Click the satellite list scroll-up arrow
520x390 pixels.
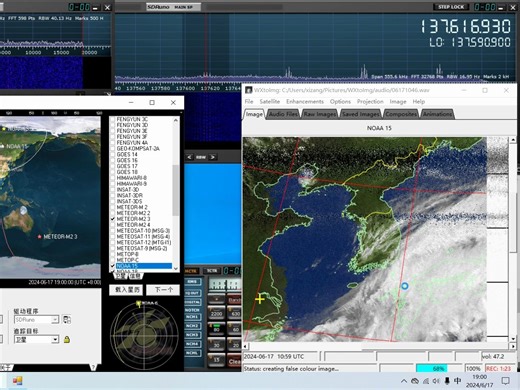pyautogui.click(x=176, y=120)
